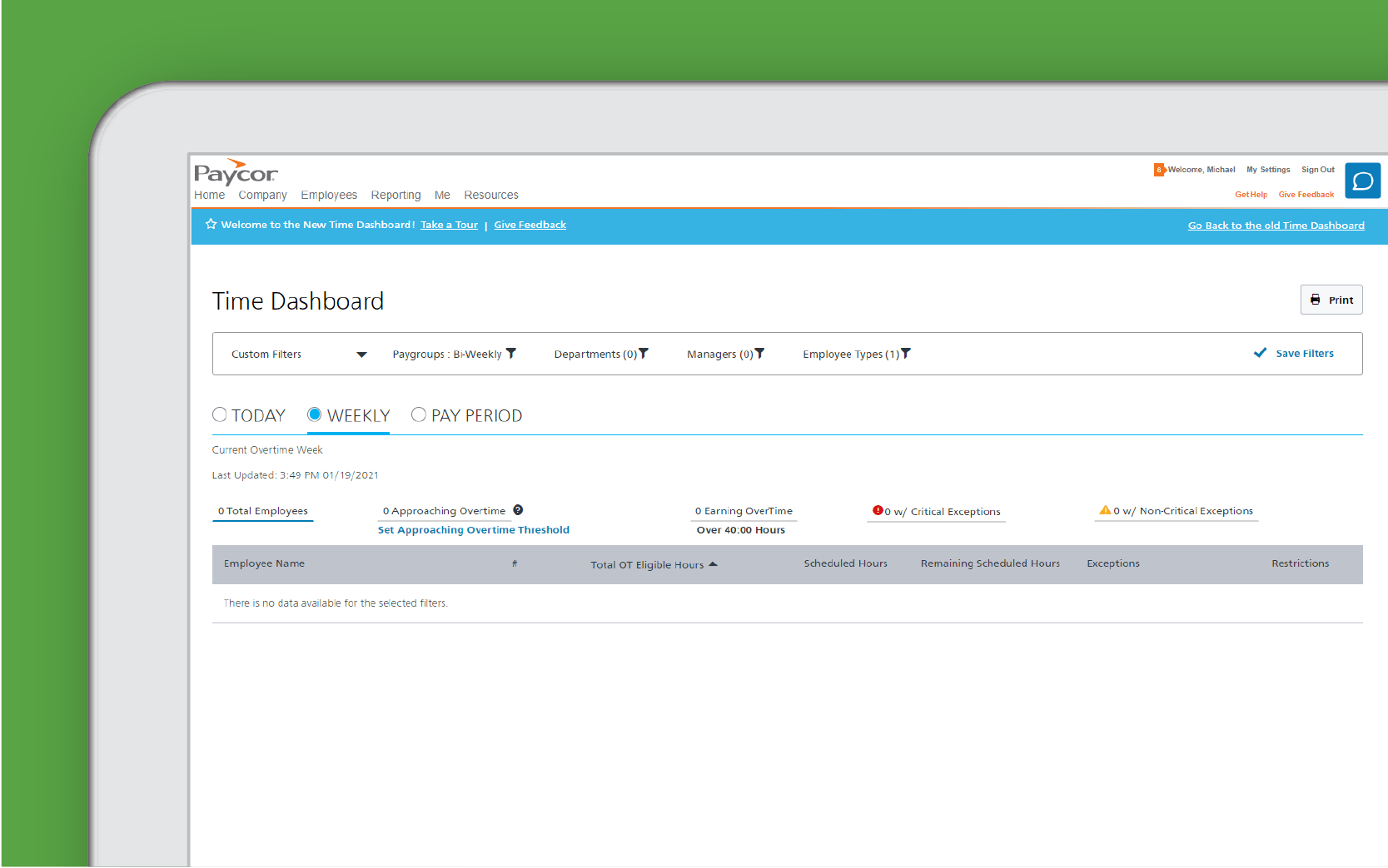
Task: Click the star icon in welcome banner
Action: [x=211, y=224]
